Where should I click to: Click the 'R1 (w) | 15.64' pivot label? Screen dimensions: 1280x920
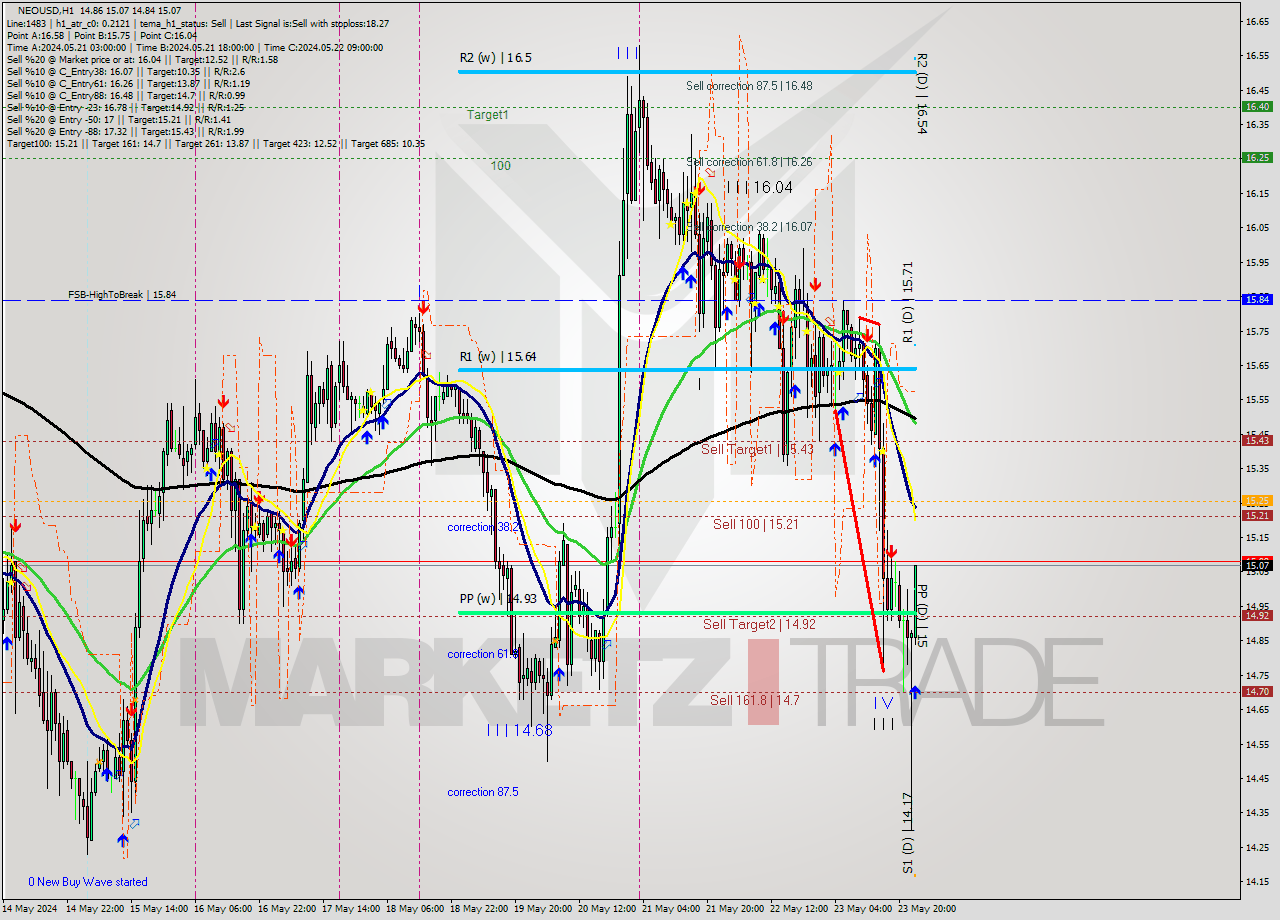click(x=498, y=356)
